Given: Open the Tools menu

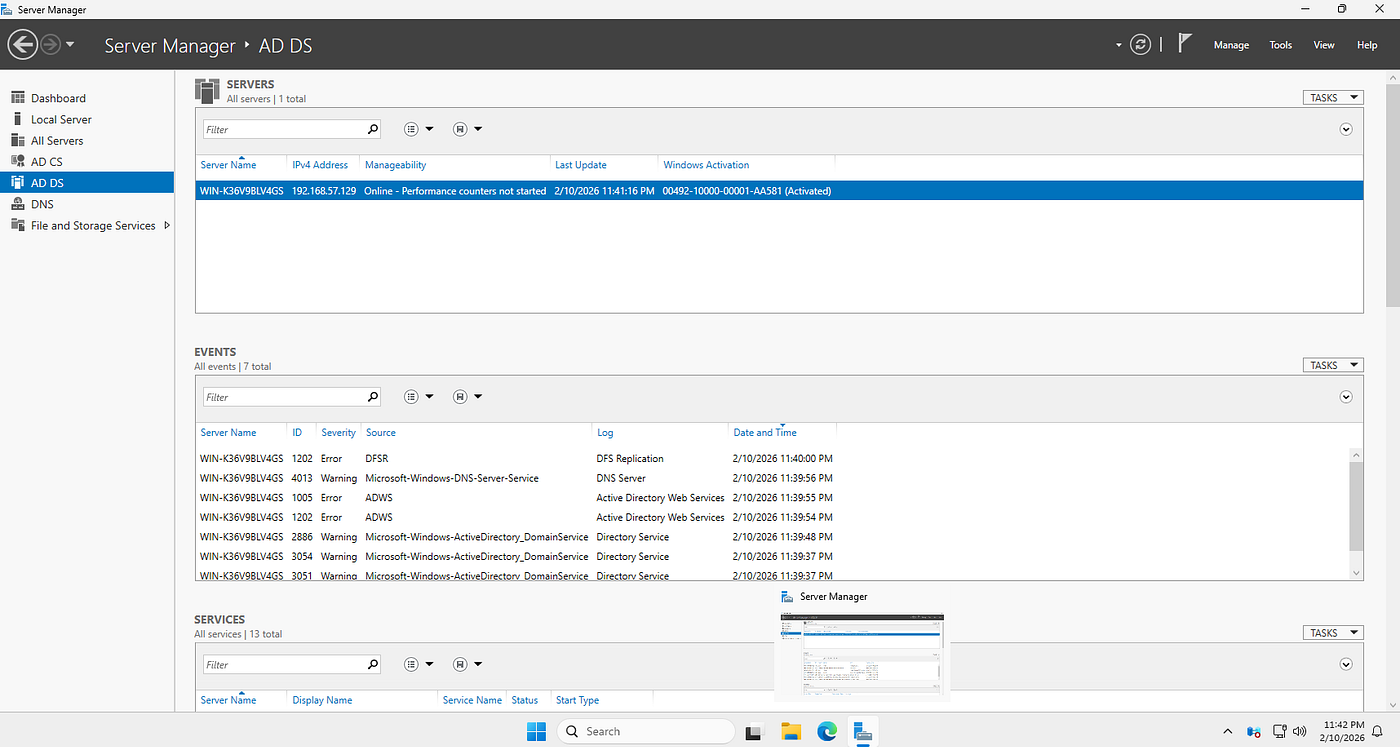Looking at the screenshot, I should coord(1281,45).
